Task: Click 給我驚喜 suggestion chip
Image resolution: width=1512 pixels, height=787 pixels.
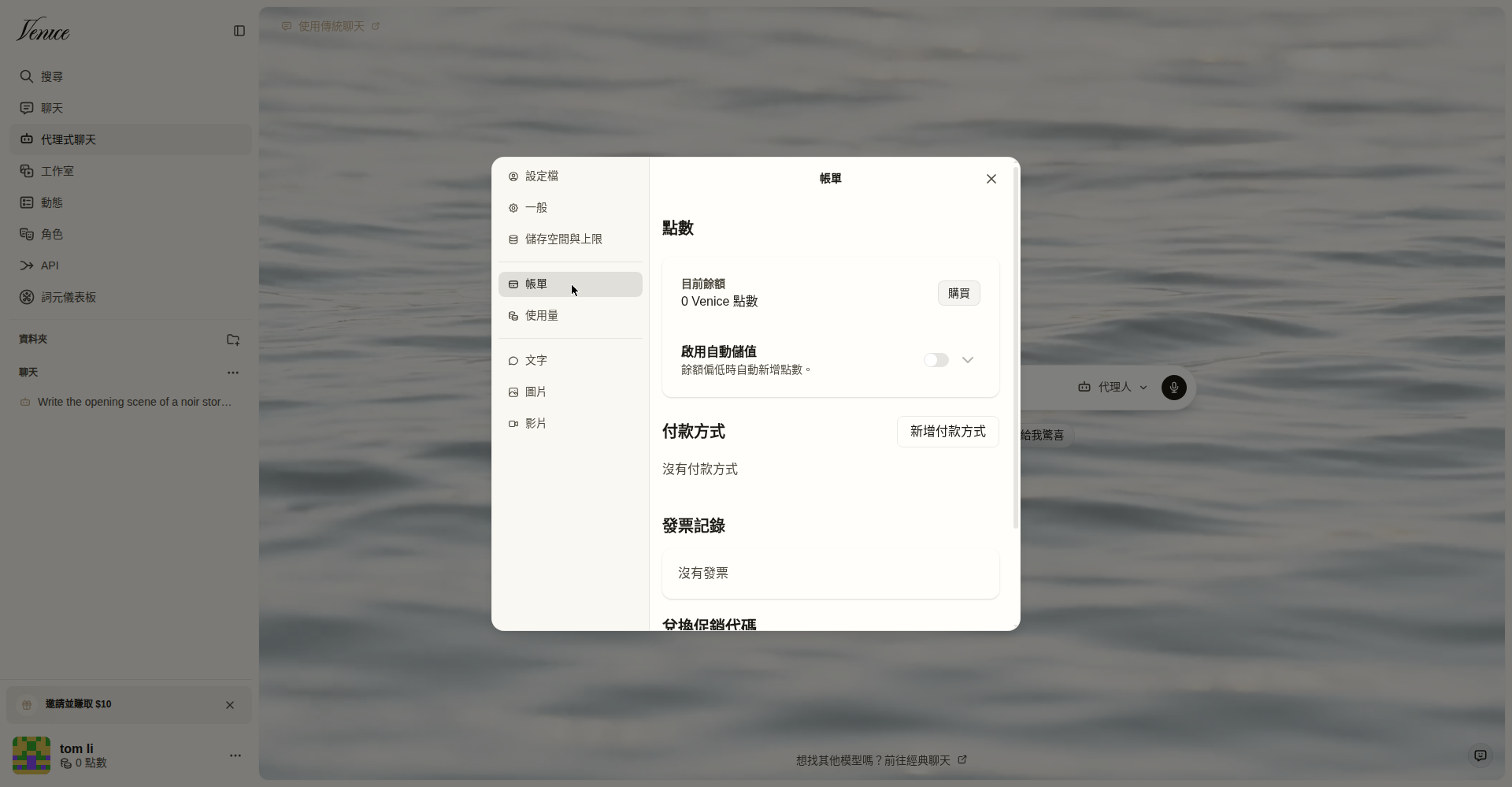Action: 1043,436
